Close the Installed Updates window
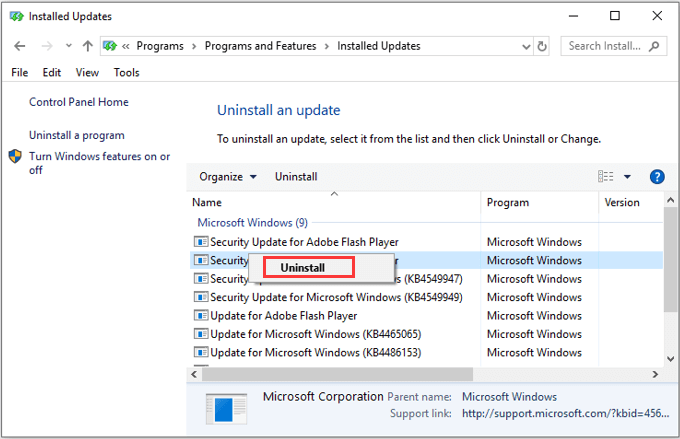This screenshot has width=680, height=439. click(x=657, y=16)
